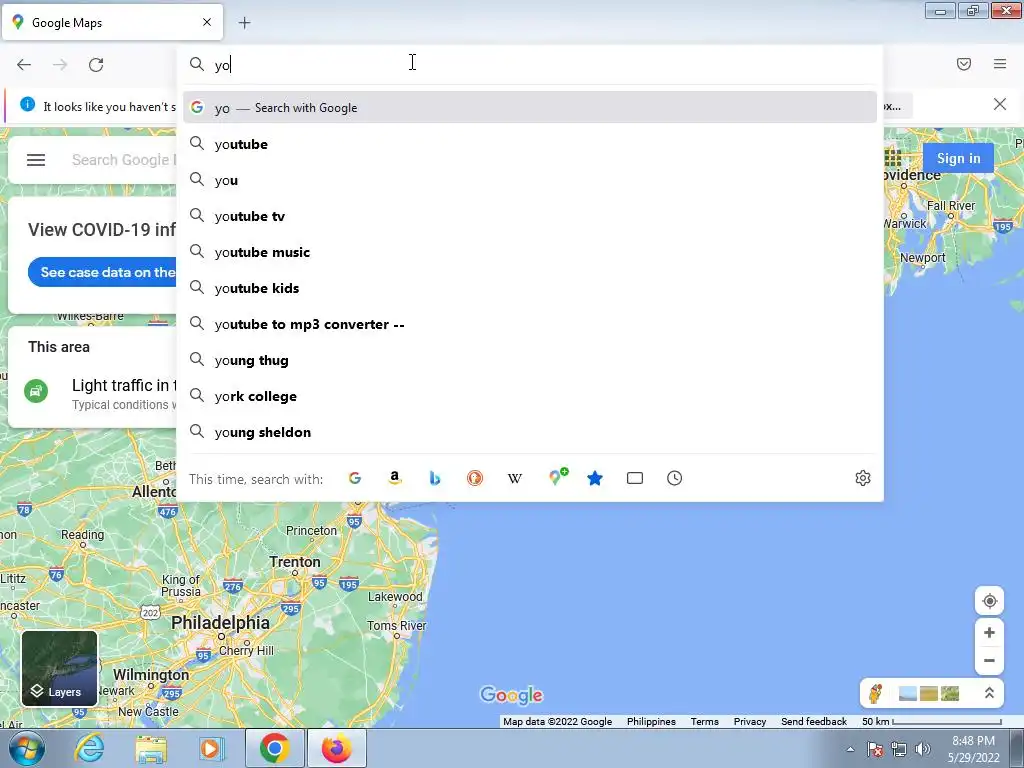Screen dimensions: 1024x768
Task: Select the 'youtube kids' suggestion
Action: click(x=530, y=287)
